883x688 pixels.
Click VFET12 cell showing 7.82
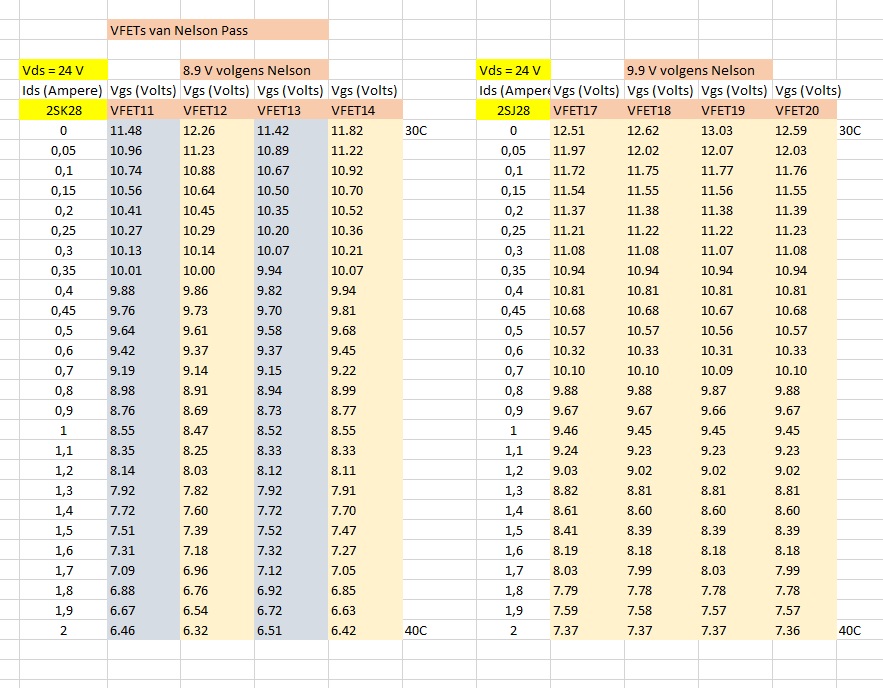[x=217, y=490]
